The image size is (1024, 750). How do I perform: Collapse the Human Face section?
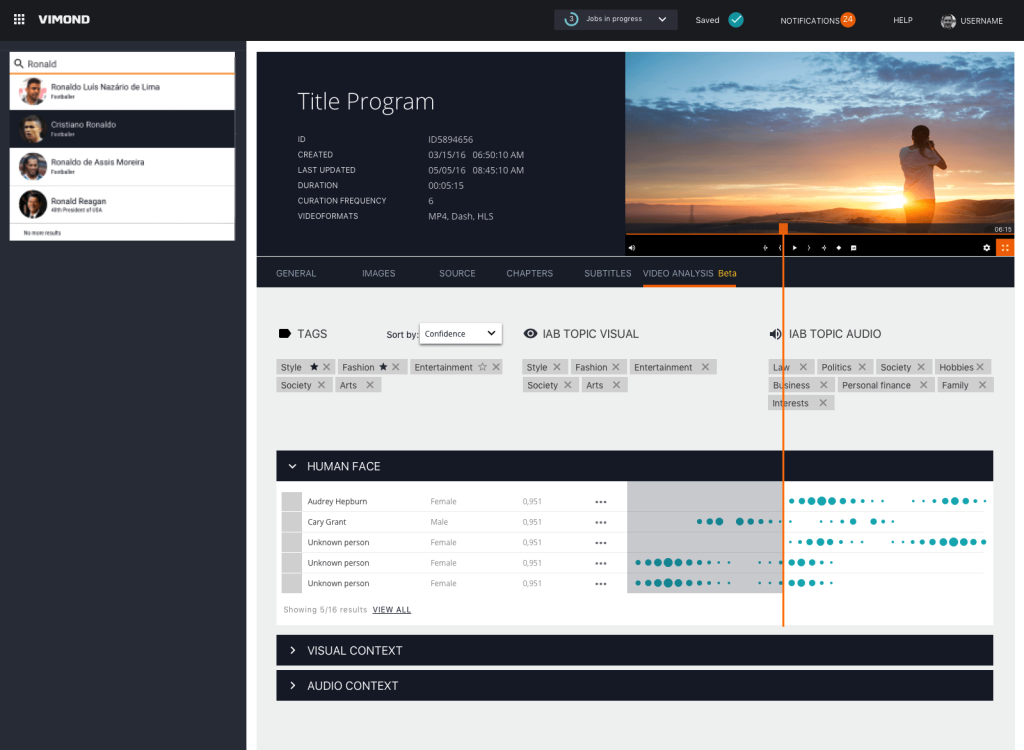coord(293,466)
